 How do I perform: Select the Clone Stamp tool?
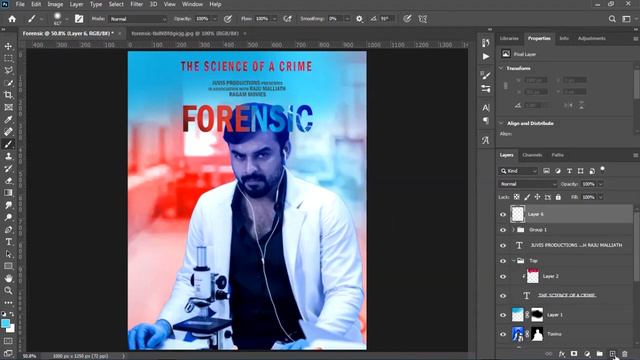click(x=8, y=156)
